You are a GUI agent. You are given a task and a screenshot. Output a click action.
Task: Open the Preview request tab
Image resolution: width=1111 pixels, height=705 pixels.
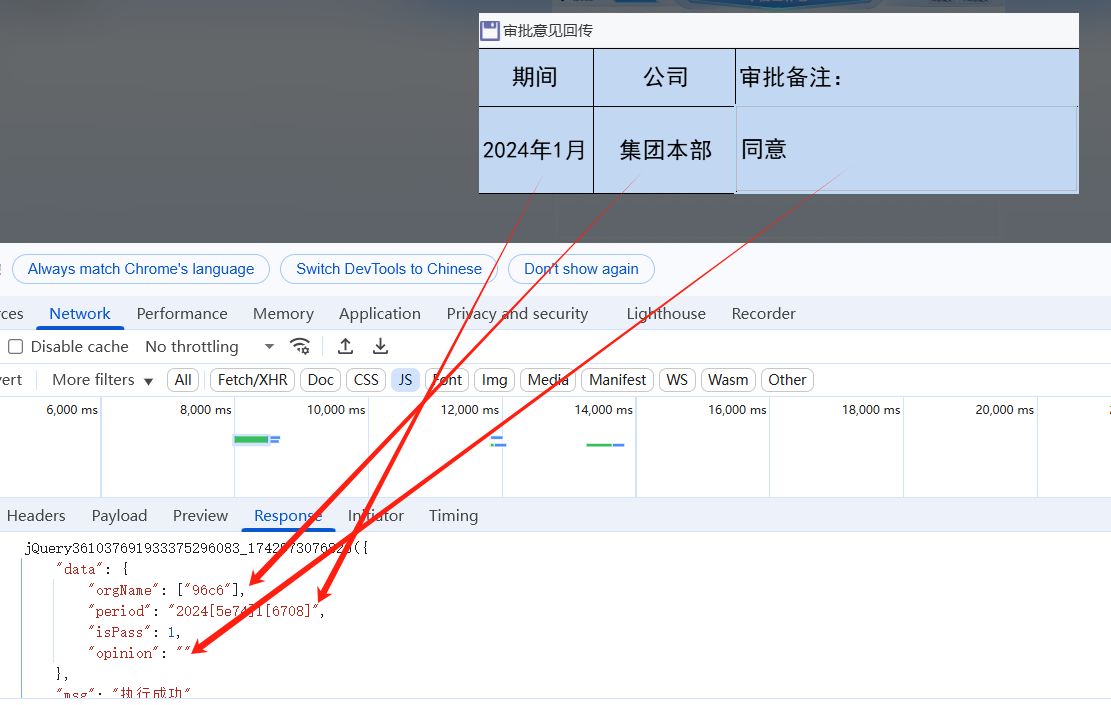point(201,515)
